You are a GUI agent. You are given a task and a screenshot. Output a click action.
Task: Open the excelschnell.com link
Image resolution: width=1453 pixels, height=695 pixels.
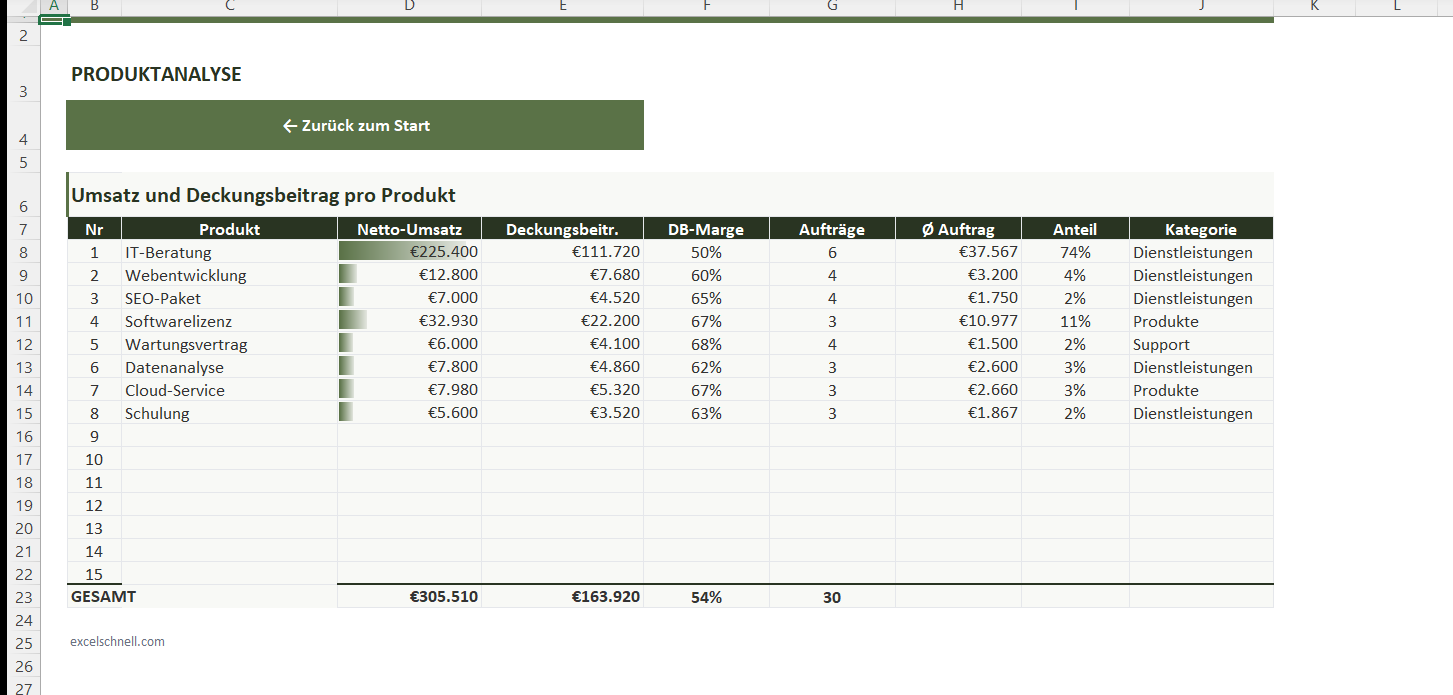(x=118, y=642)
